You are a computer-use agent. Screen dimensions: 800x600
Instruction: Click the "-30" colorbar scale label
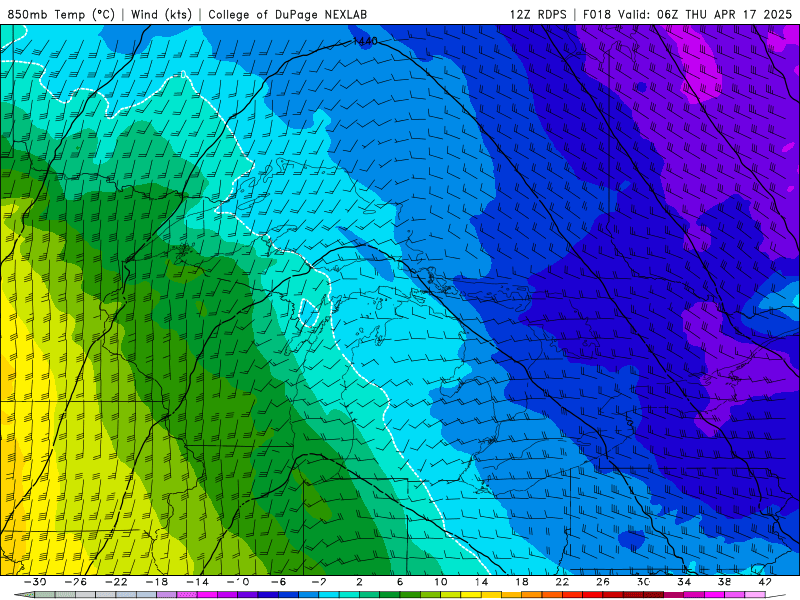(36, 582)
